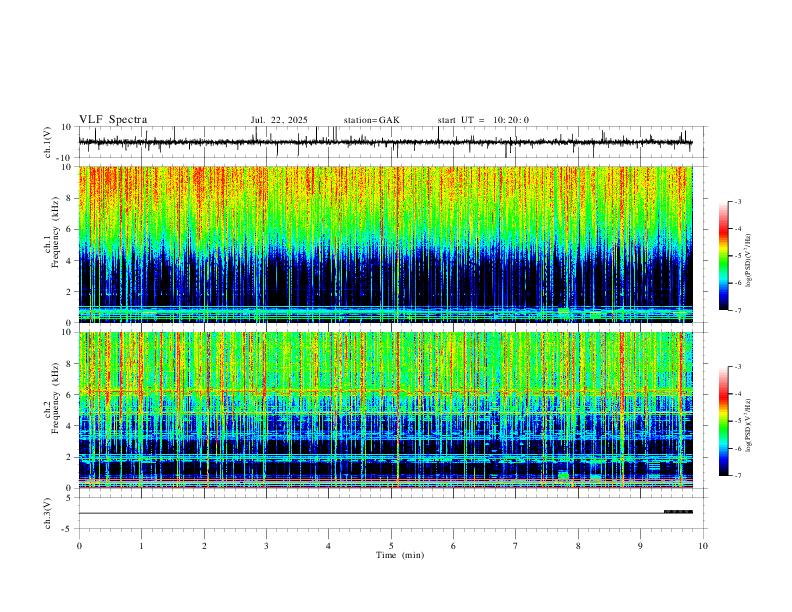The width and height of the screenshot is (792, 612).
Task: Click the '-3' label on ch.1 color bar
Action: click(737, 201)
